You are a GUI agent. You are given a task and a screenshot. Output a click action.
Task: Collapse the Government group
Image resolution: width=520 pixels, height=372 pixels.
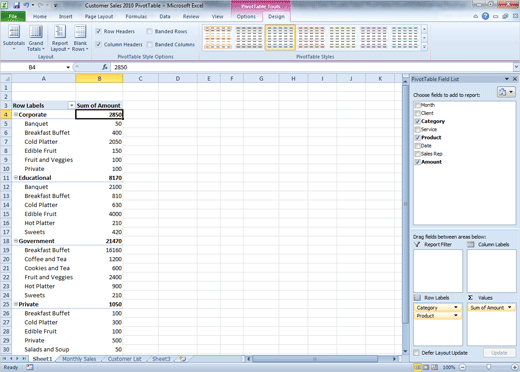point(16,241)
